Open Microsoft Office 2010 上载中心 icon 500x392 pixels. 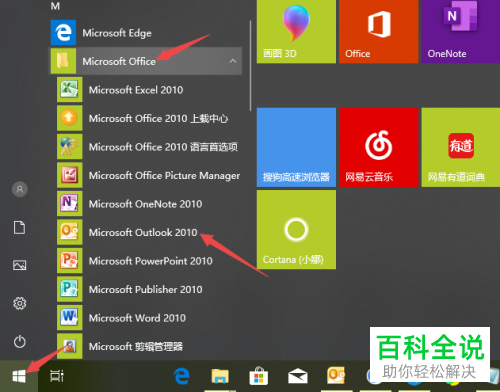(70, 118)
